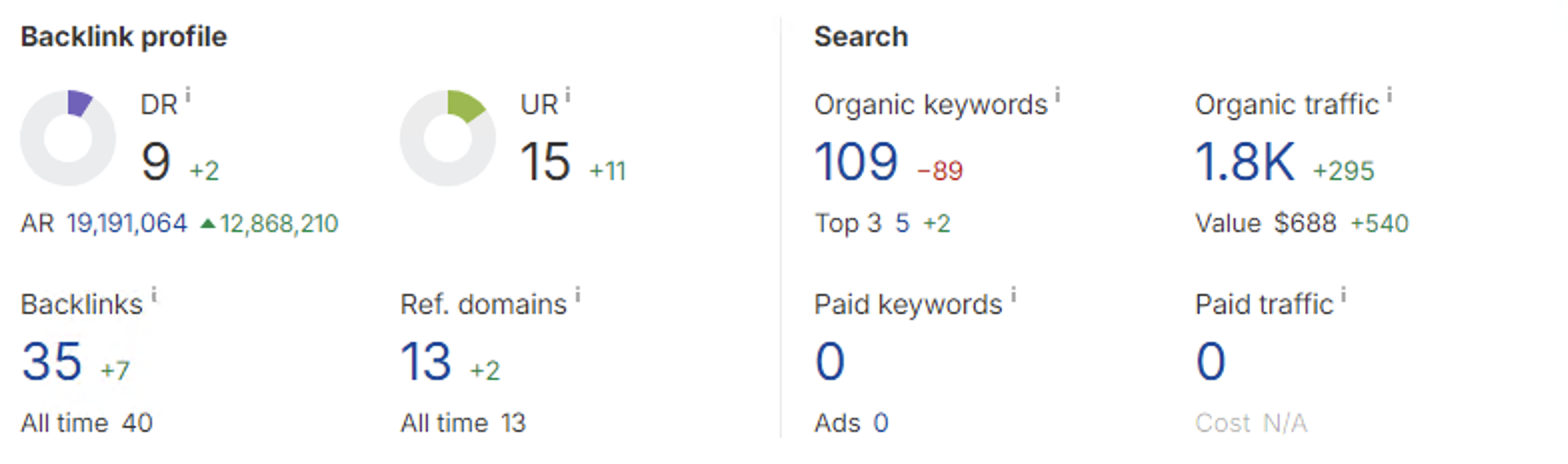Open the 13 referring domains link
The height and width of the screenshot is (464, 1568).
[426, 361]
